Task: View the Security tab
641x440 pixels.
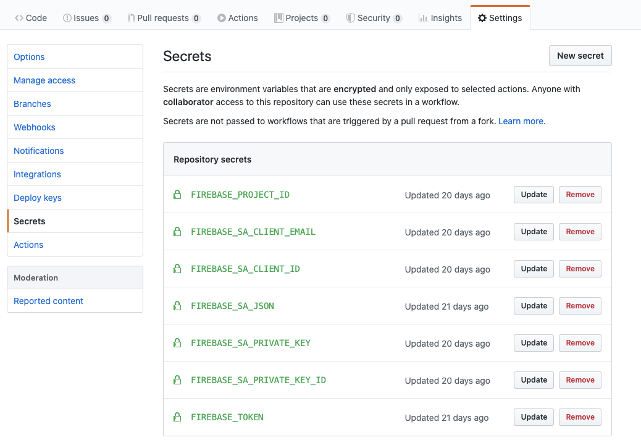Action: (374, 18)
